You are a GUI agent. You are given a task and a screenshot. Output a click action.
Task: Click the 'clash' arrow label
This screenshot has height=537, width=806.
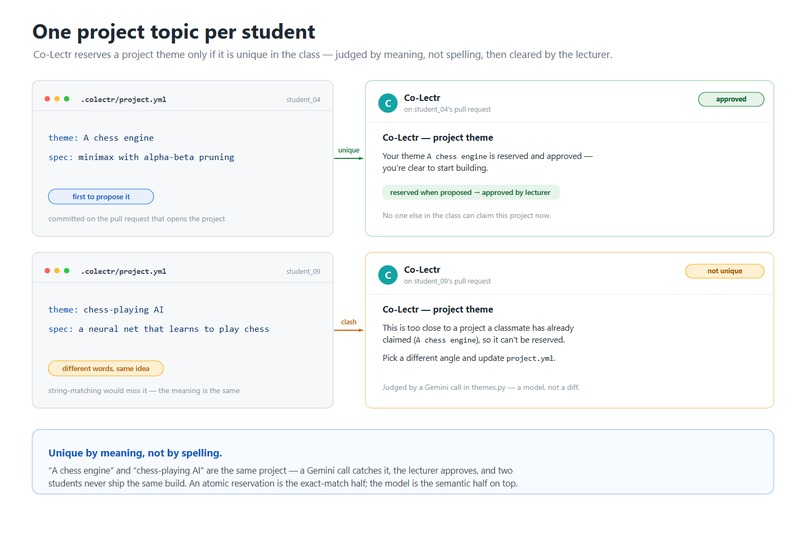[349, 322]
